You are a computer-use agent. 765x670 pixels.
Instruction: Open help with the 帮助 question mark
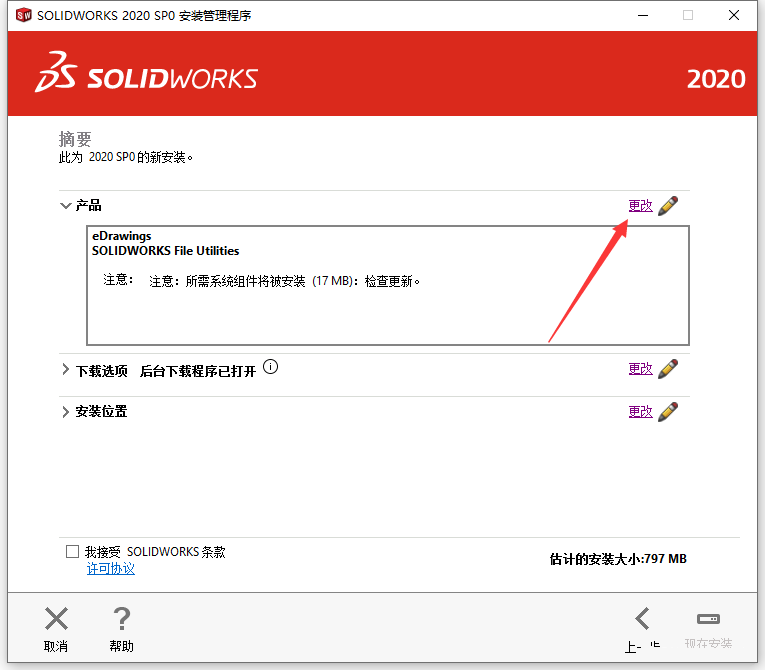click(121, 619)
